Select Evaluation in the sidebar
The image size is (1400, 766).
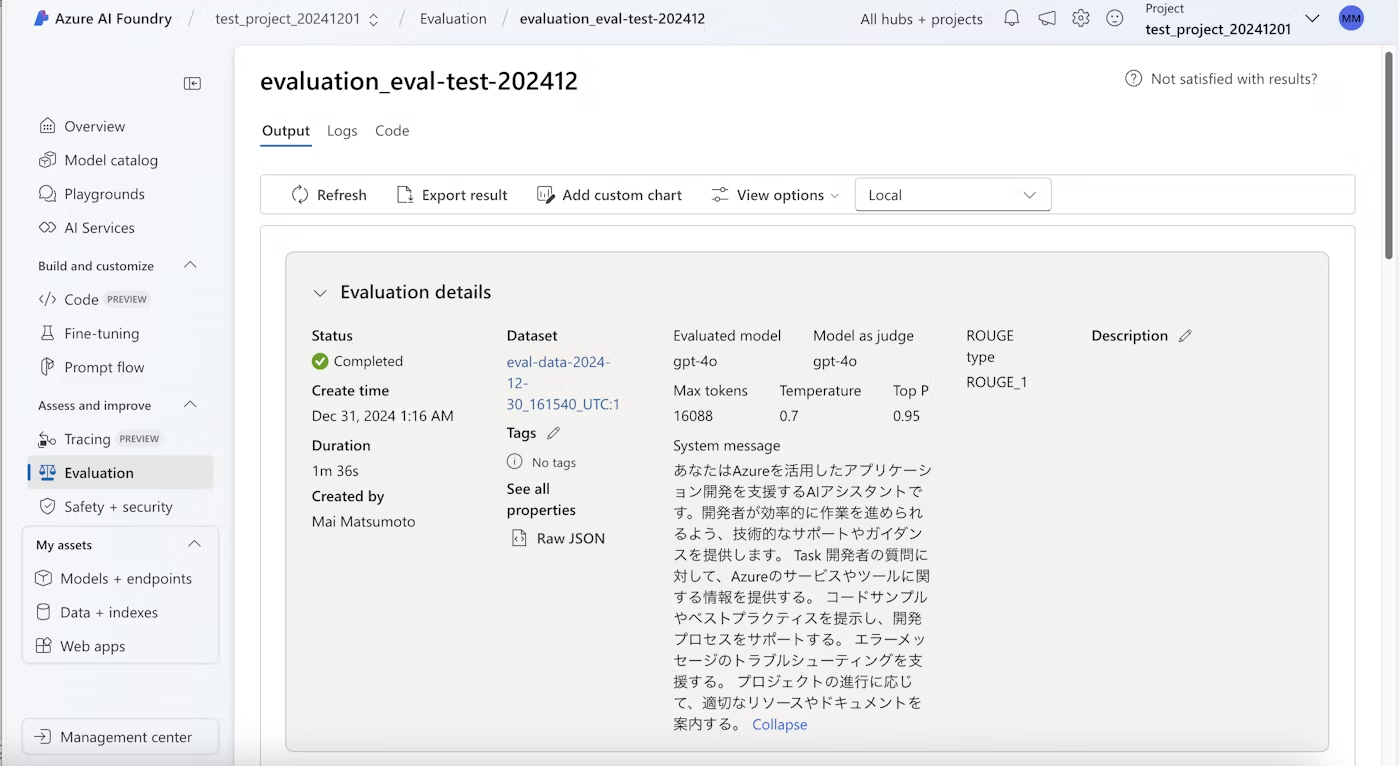(x=120, y=473)
